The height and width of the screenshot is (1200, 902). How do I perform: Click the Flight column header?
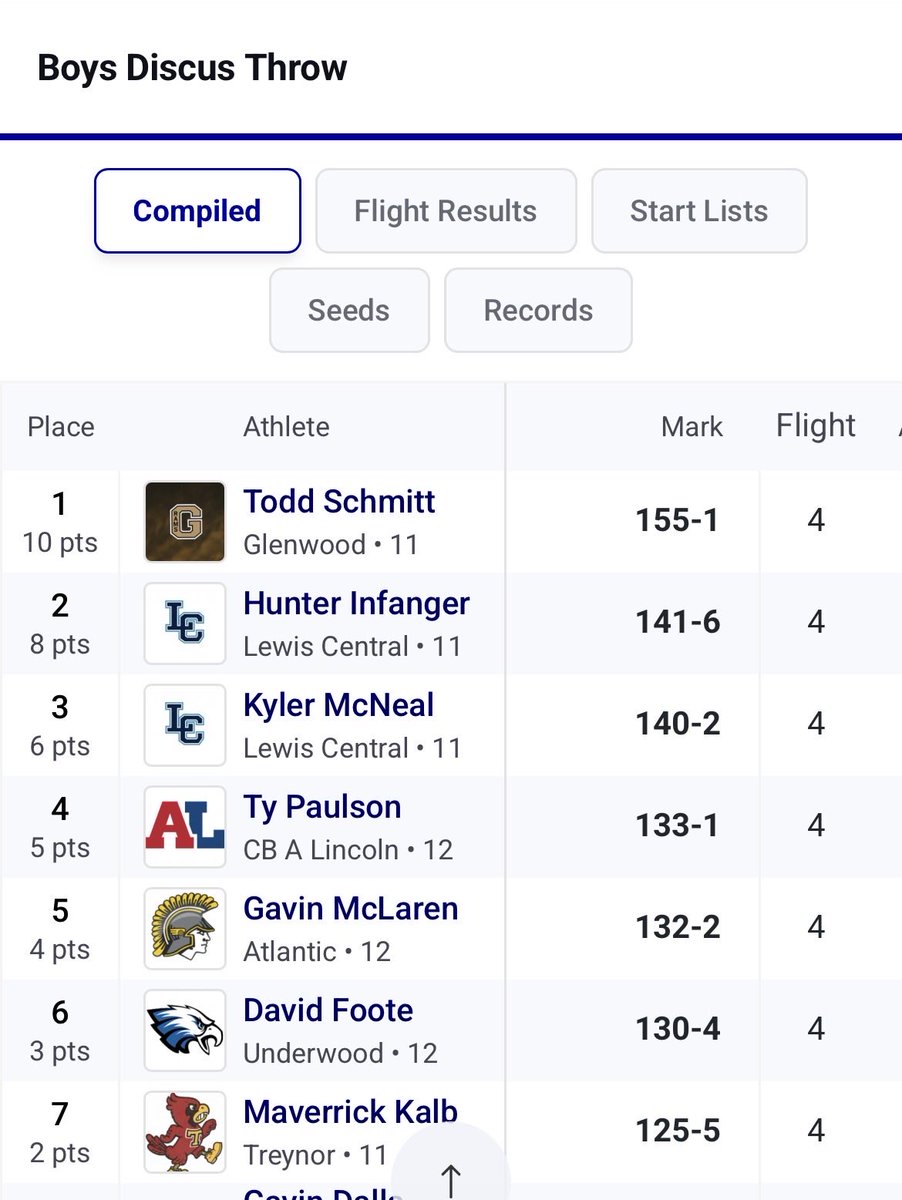pos(816,426)
